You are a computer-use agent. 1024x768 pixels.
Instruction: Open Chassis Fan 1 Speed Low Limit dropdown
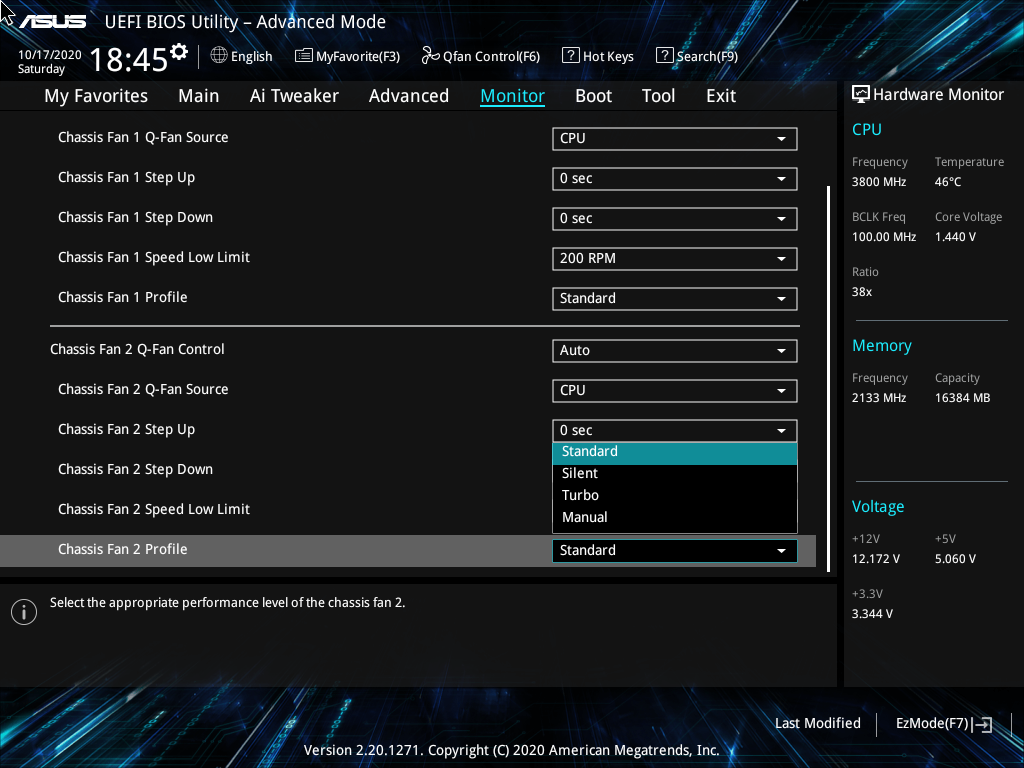click(675, 259)
